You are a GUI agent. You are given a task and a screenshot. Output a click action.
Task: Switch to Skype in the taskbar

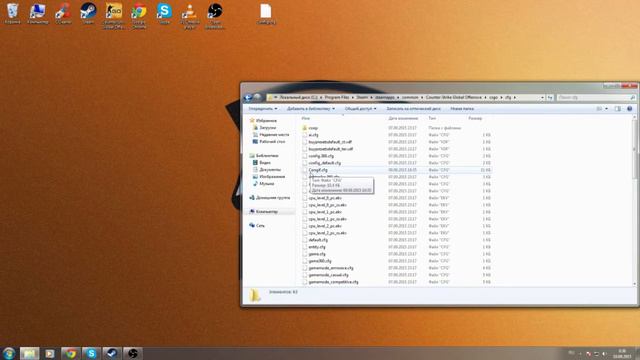click(91, 353)
